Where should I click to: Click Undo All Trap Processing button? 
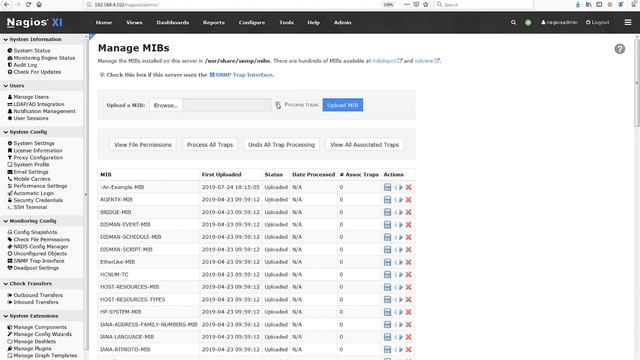(282, 145)
